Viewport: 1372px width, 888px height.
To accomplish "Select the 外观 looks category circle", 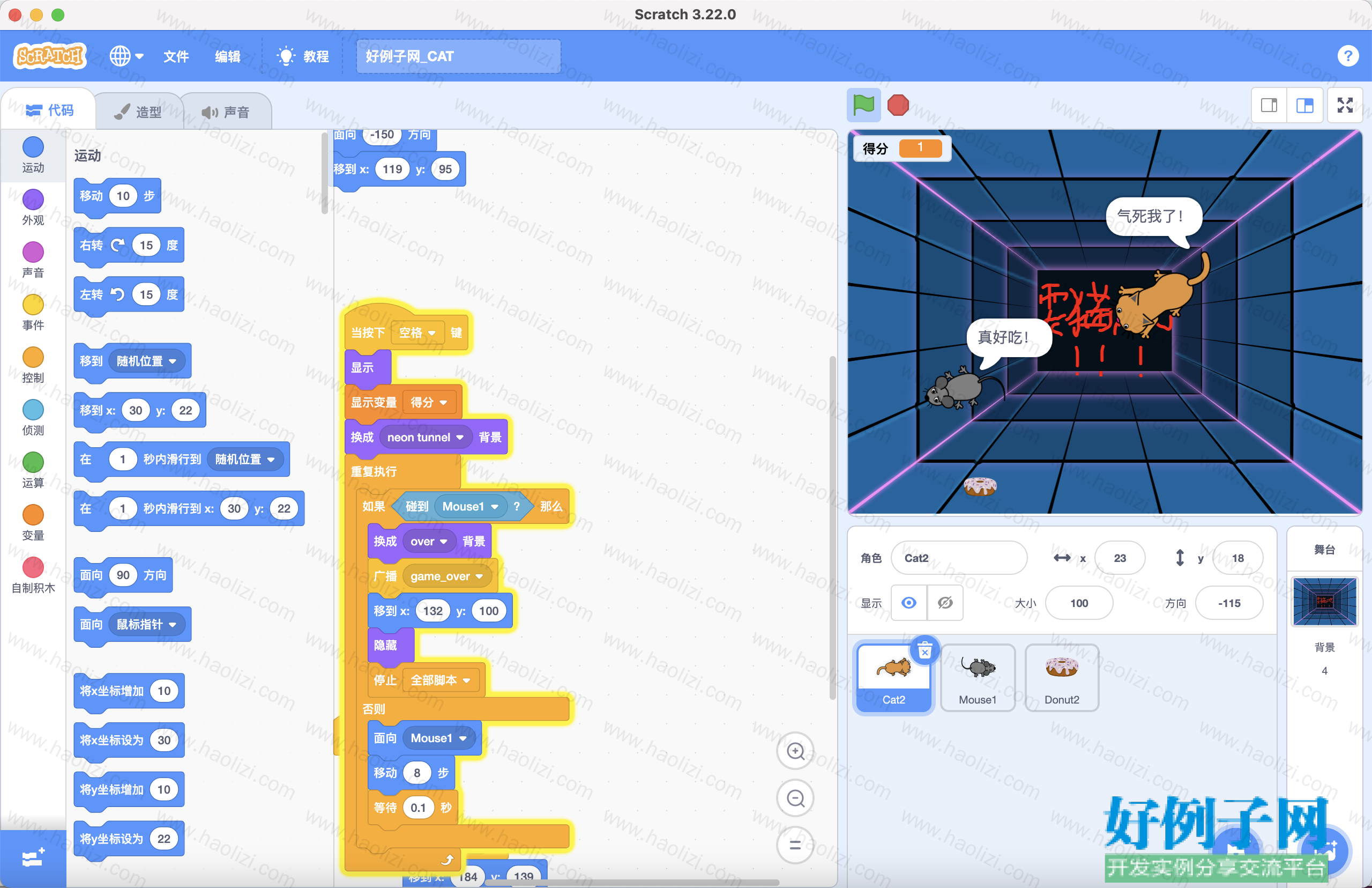I will pos(33,199).
